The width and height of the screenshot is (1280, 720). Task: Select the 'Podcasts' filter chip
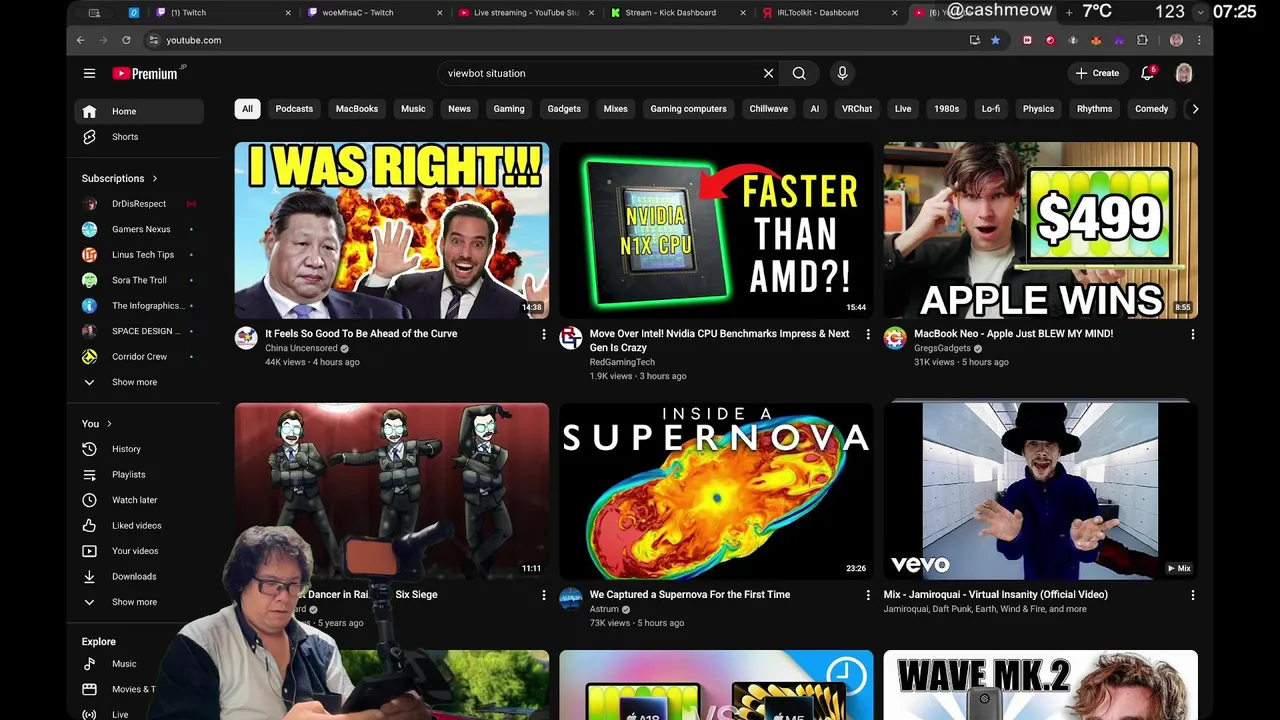(x=294, y=109)
